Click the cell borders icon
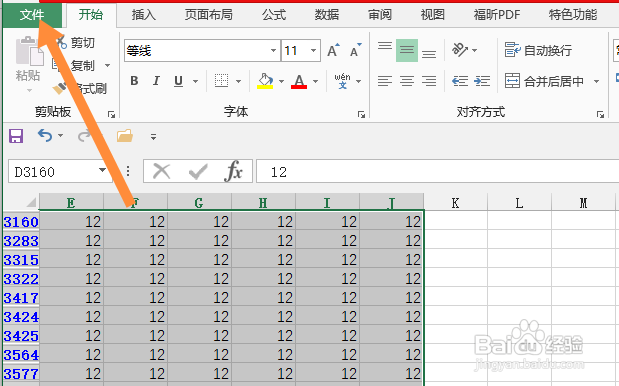 (221, 81)
